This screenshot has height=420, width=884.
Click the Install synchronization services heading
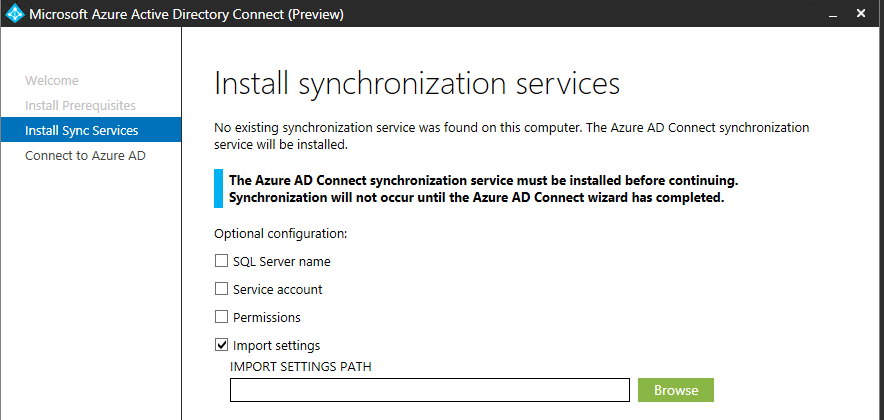point(417,82)
